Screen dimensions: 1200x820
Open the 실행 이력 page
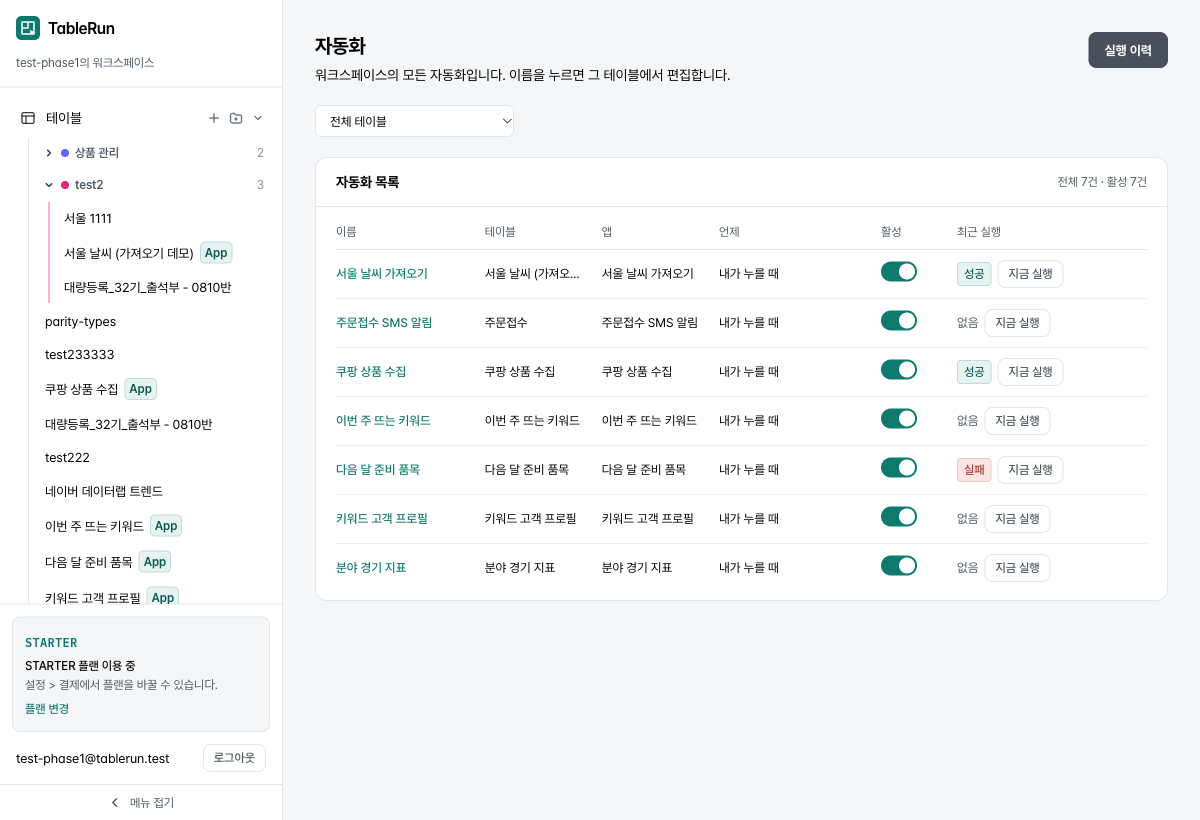coord(1128,50)
